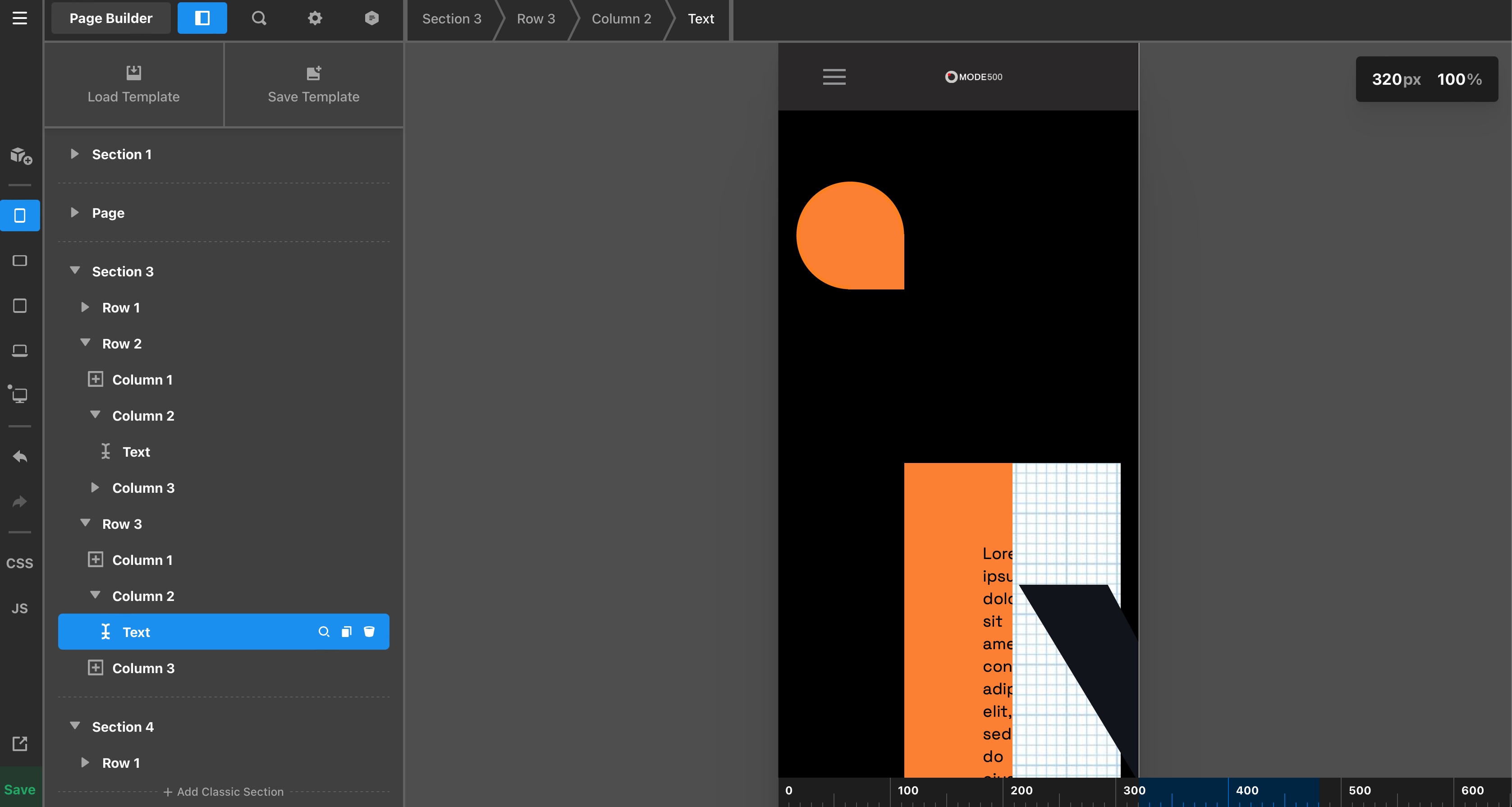Select Row 3 breadcrumb item
The height and width of the screenshot is (807, 1512).
point(535,19)
